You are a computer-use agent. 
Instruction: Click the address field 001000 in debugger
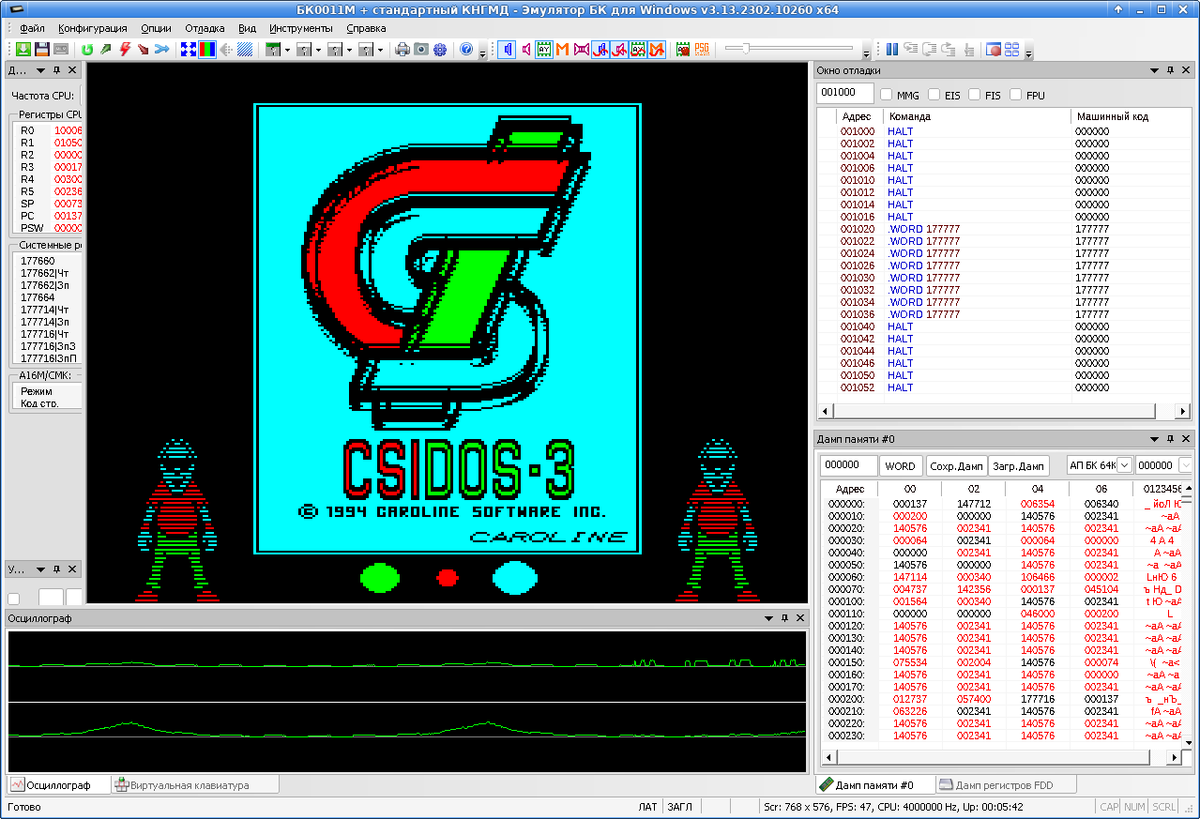pyautogui.click(x=845, y=94)
